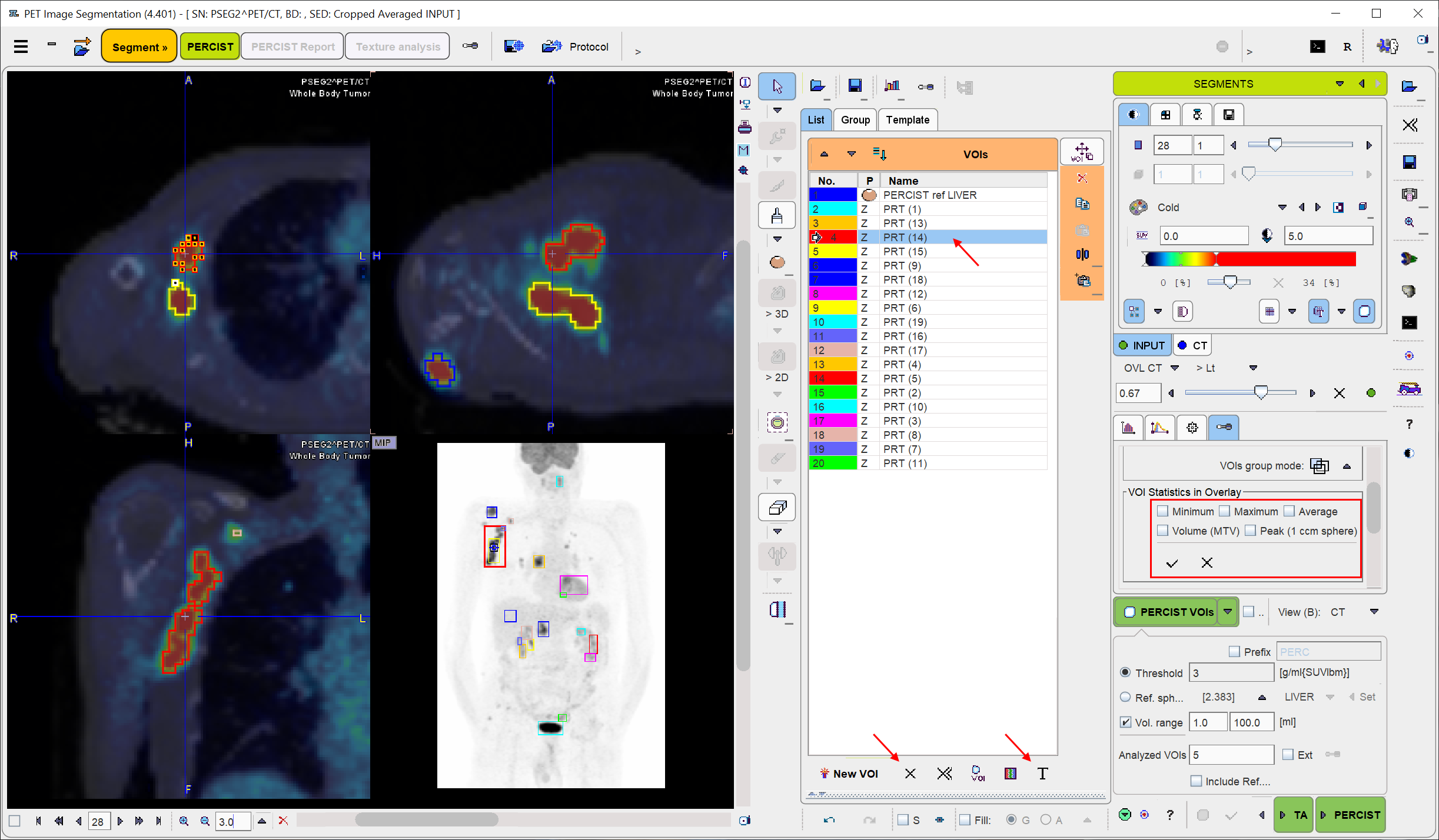The height and width of the screenshot is (840, 1439).
Task: Enable the Volume (MTV) checkbox
Action: (x=1162, y=531)
